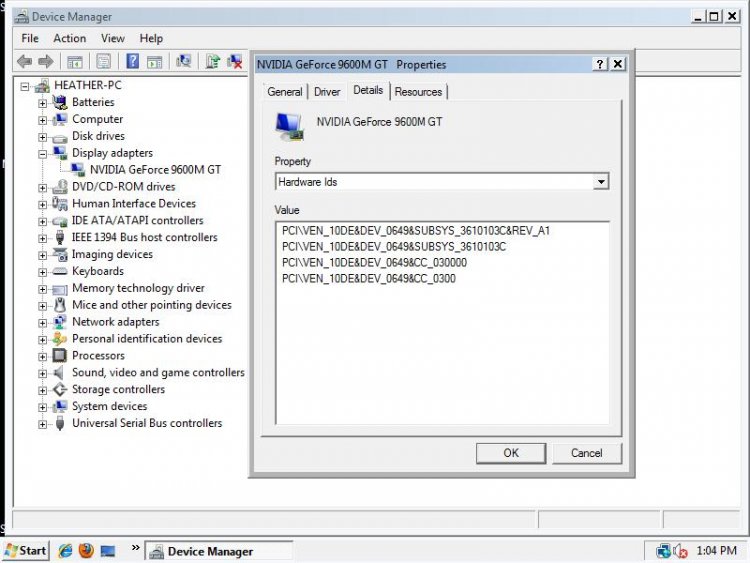Toggle the console tree pane toolbar icon
This screenshot has height=563, width=750.
(75, 61)
